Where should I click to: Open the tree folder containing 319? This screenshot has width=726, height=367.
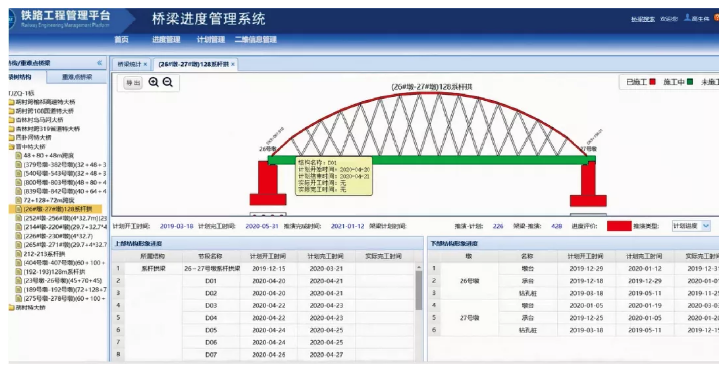click(44, 129)
